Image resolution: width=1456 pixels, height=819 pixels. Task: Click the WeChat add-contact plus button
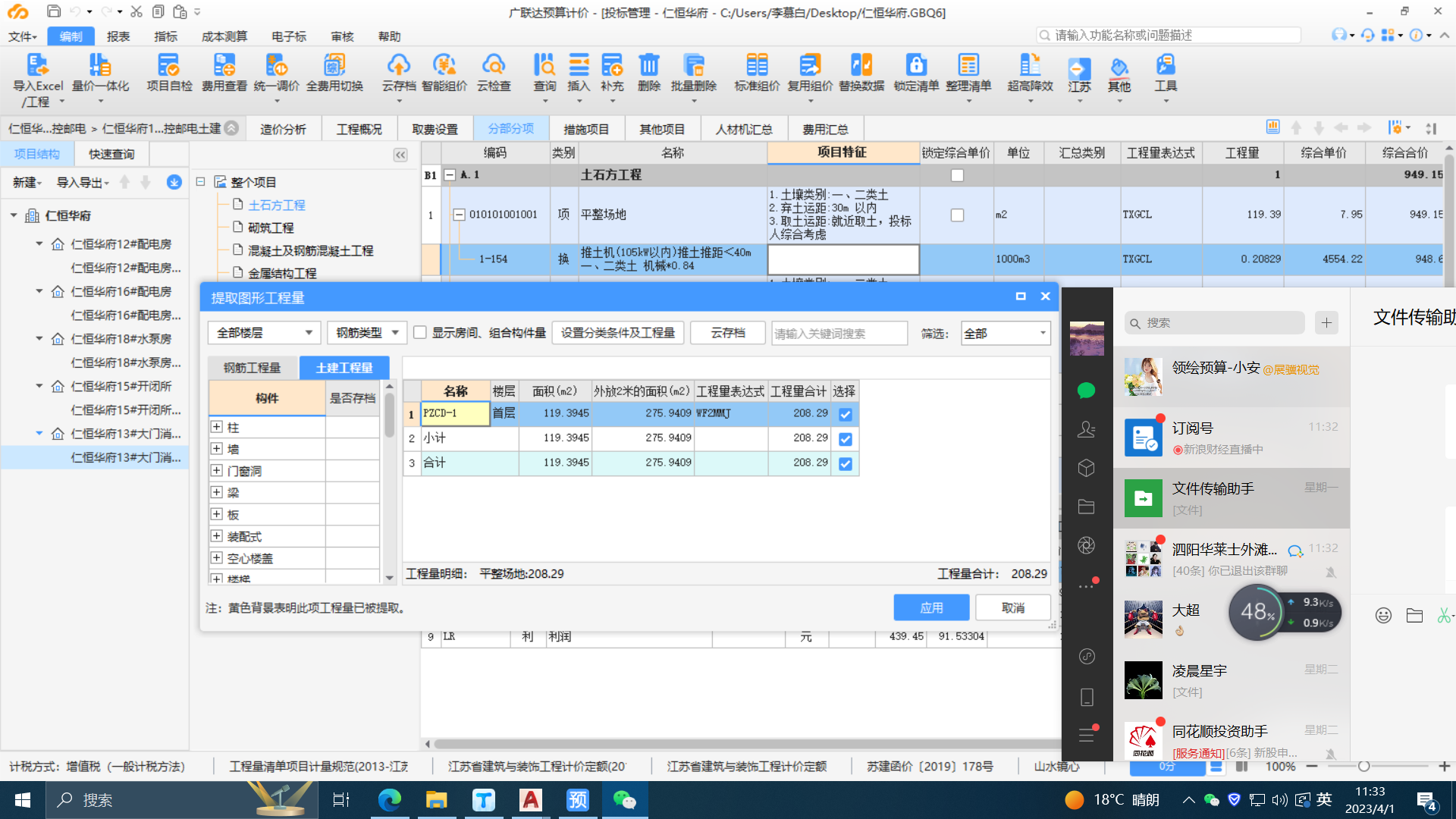point(1326,323)
